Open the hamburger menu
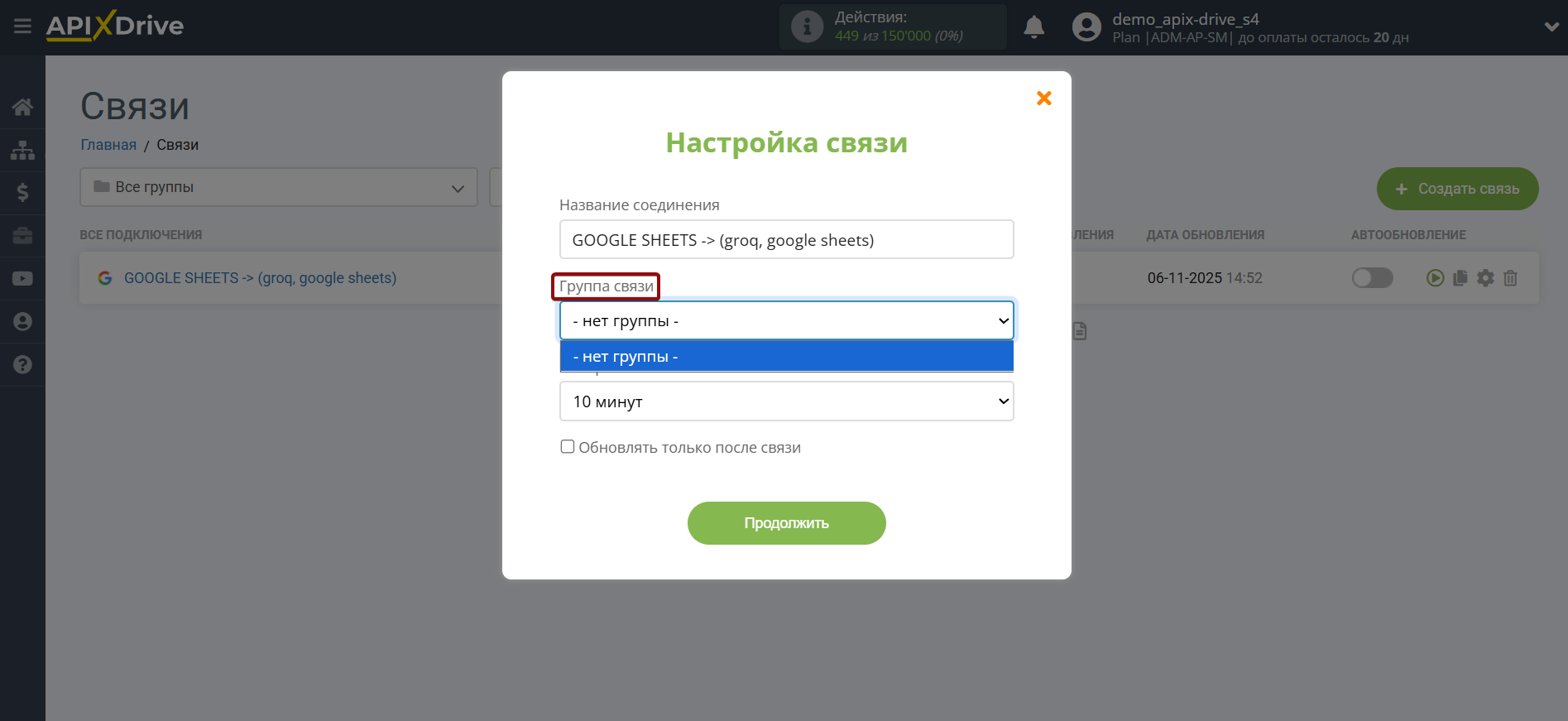1568x721 pixels. click(22, 26)
